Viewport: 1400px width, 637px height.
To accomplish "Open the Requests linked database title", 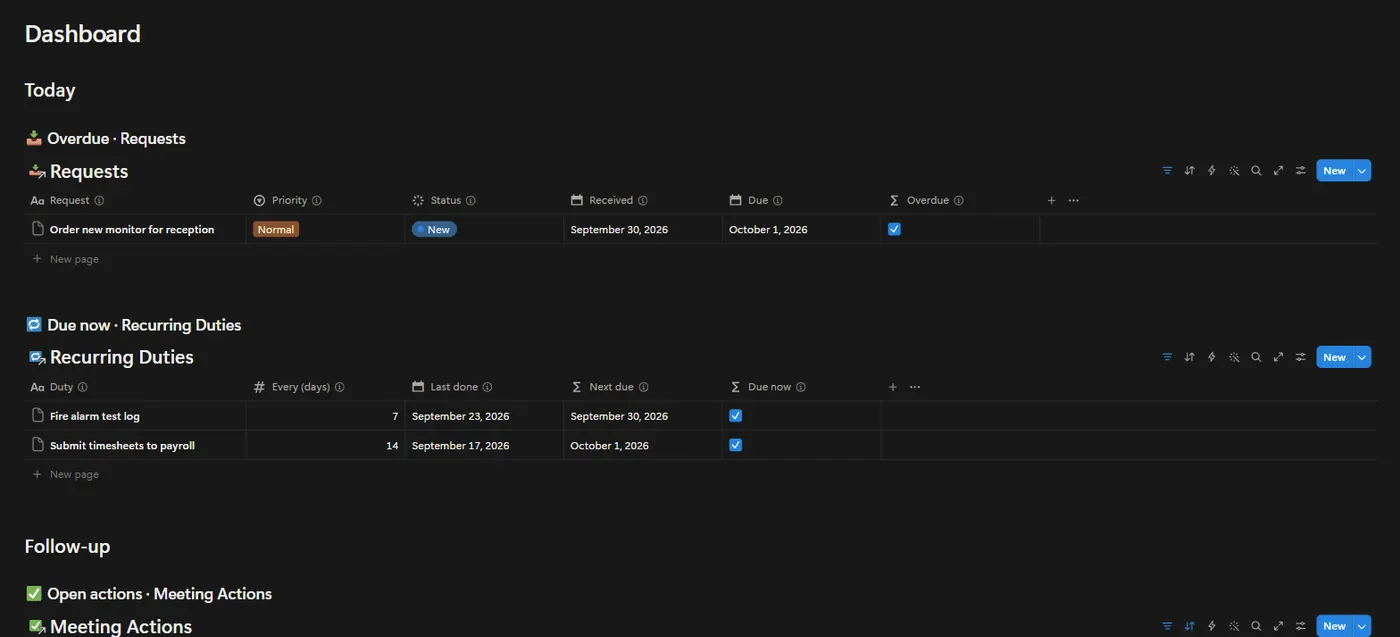I will coord(89,172).
